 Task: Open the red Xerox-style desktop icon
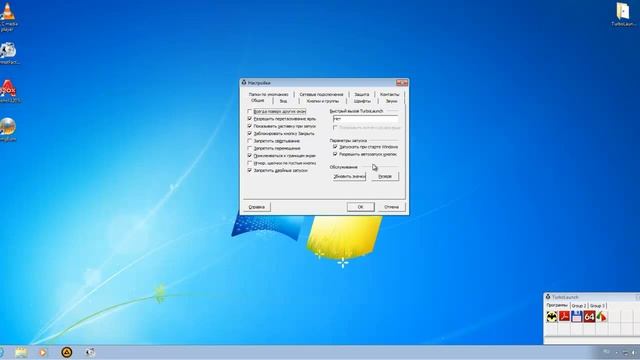click(x=8, y=91)
